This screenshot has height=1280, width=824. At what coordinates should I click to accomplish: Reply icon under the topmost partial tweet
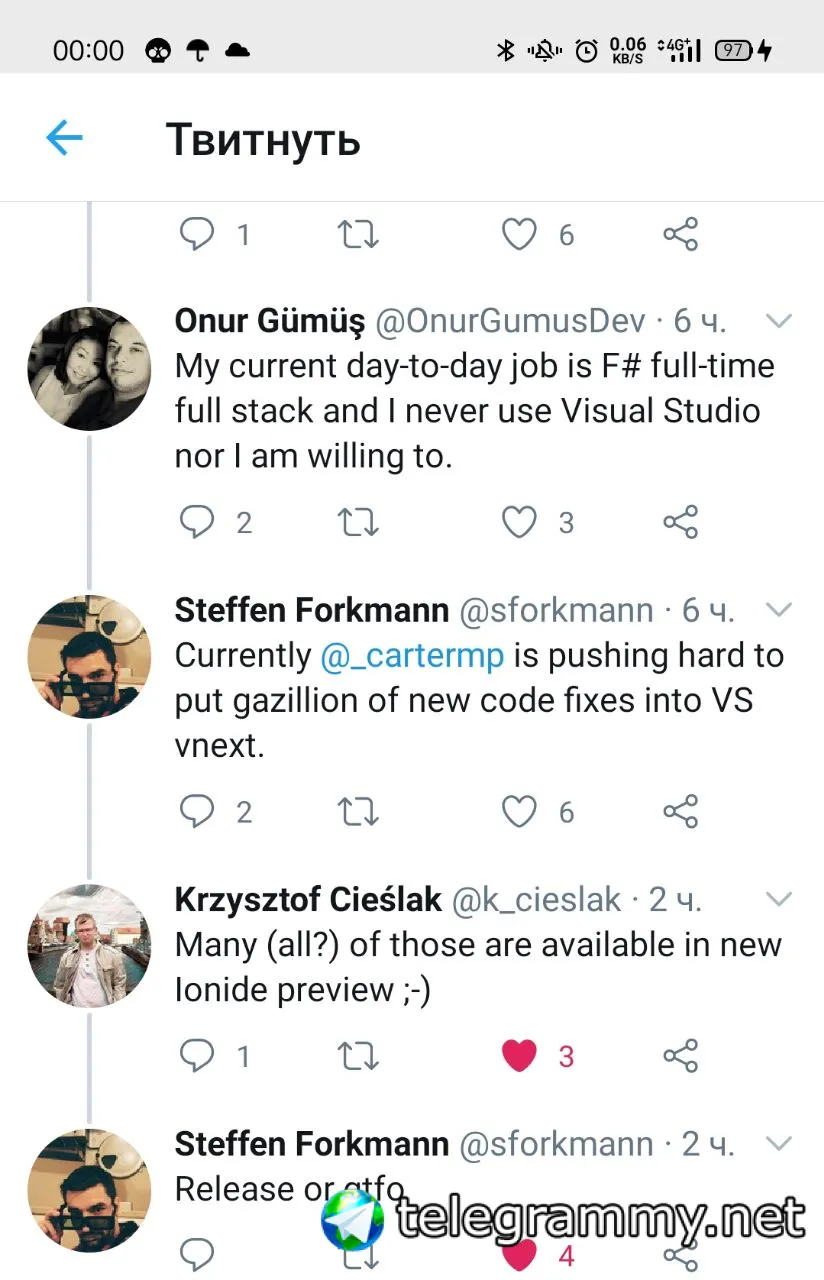(x=197, y=234)
